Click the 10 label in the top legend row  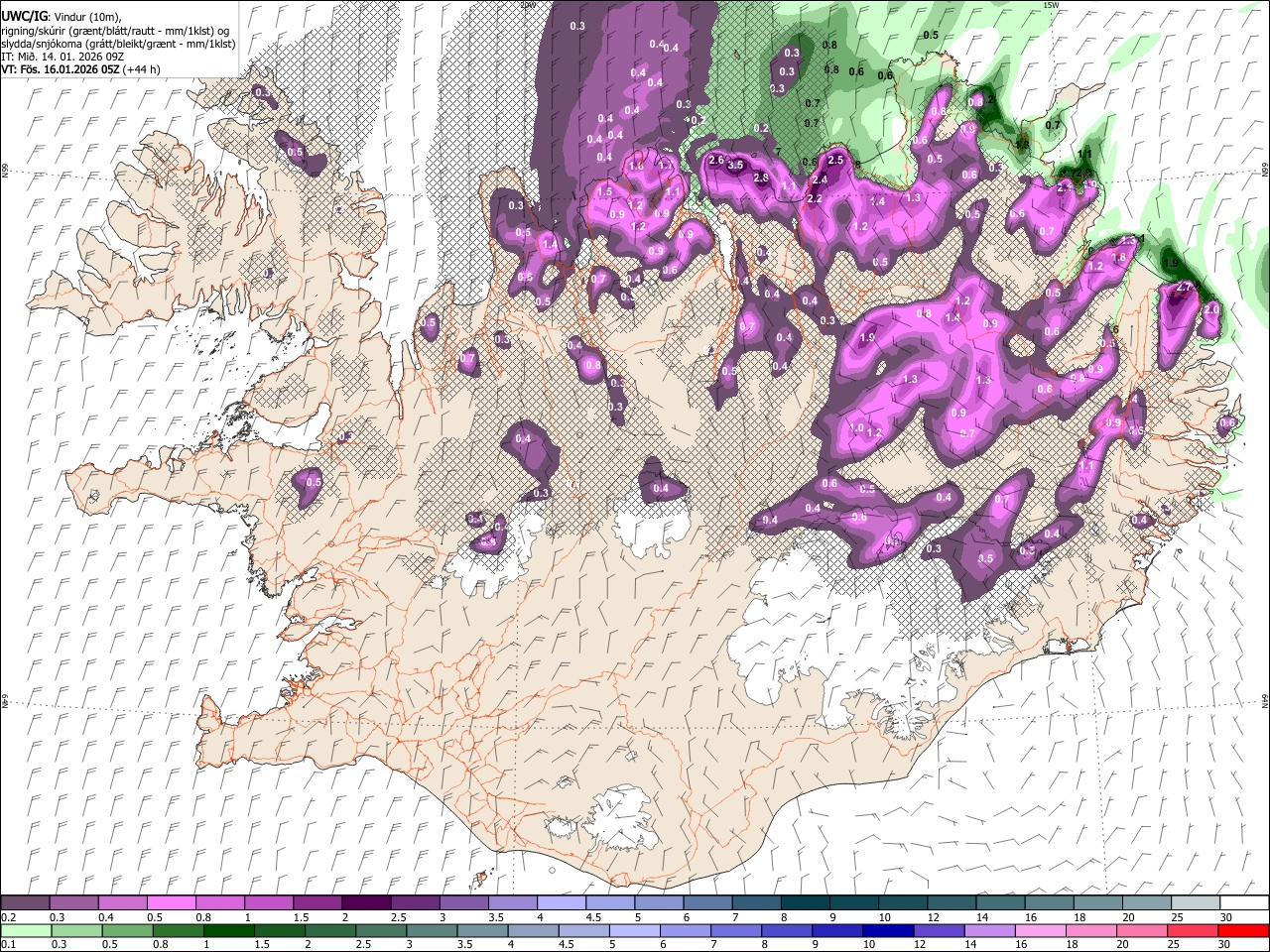tap(884, 917)
